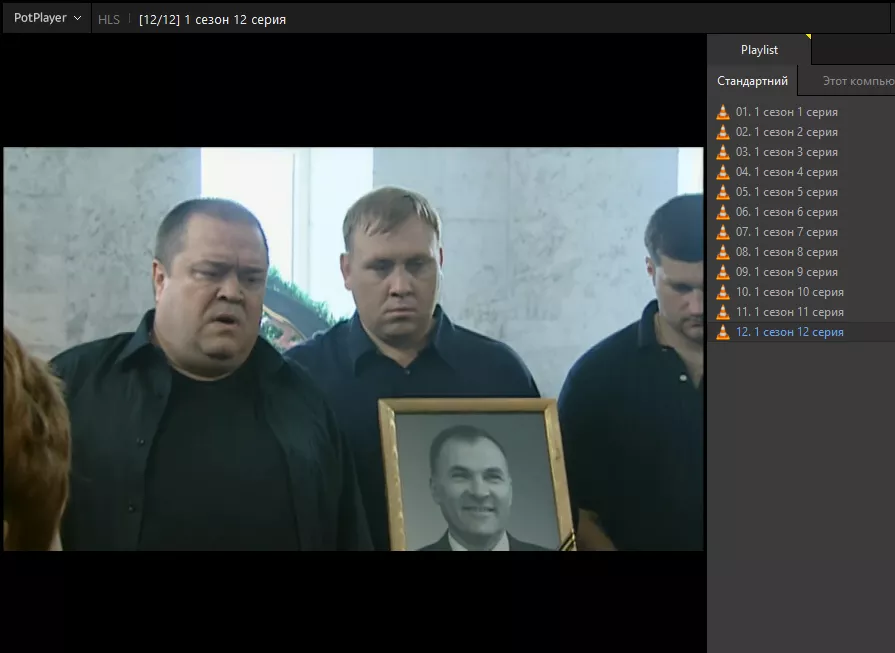Click VLC cone icon for 12 серия

coord(723,332)
